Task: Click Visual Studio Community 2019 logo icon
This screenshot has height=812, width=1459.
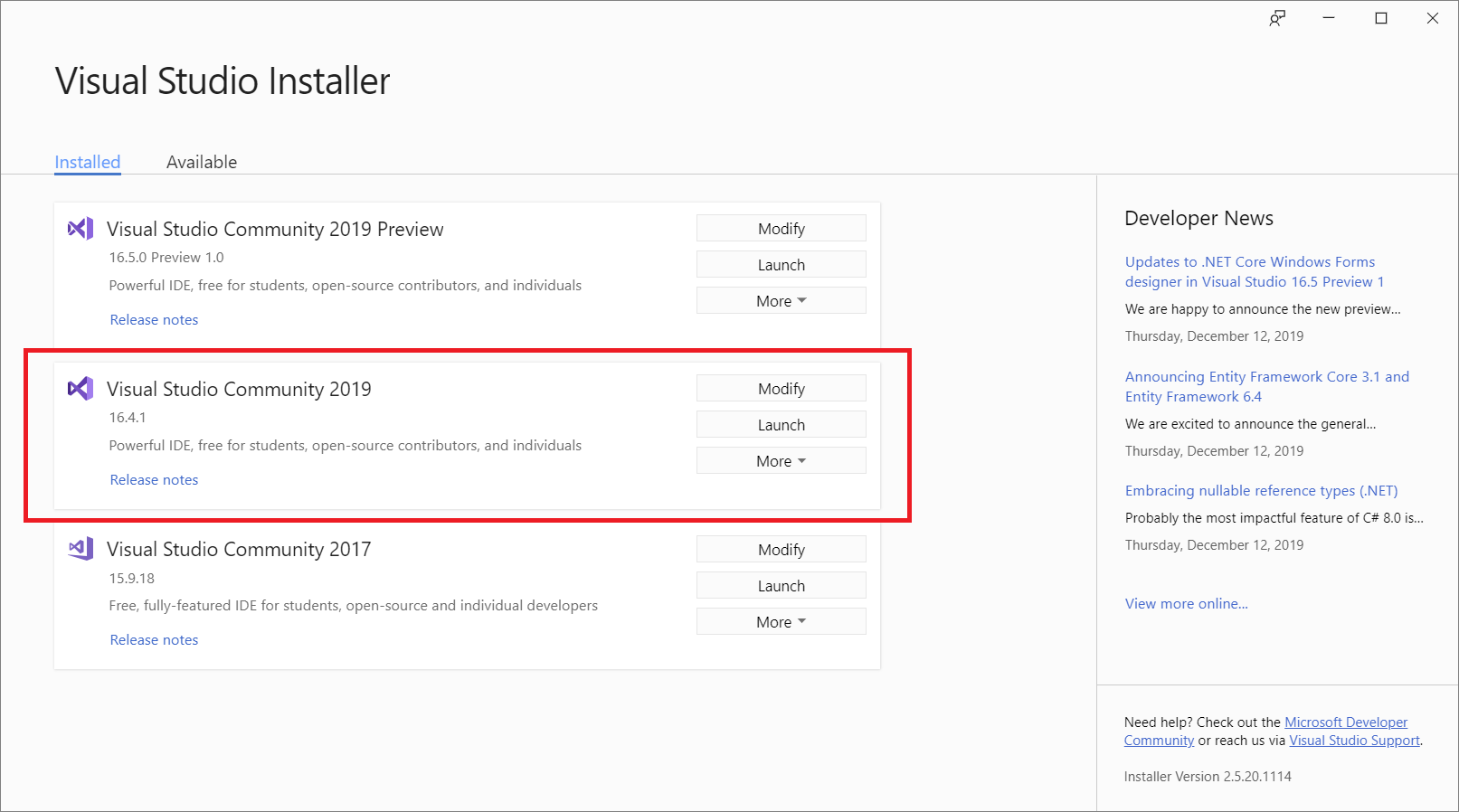Action: coord(81,389)
